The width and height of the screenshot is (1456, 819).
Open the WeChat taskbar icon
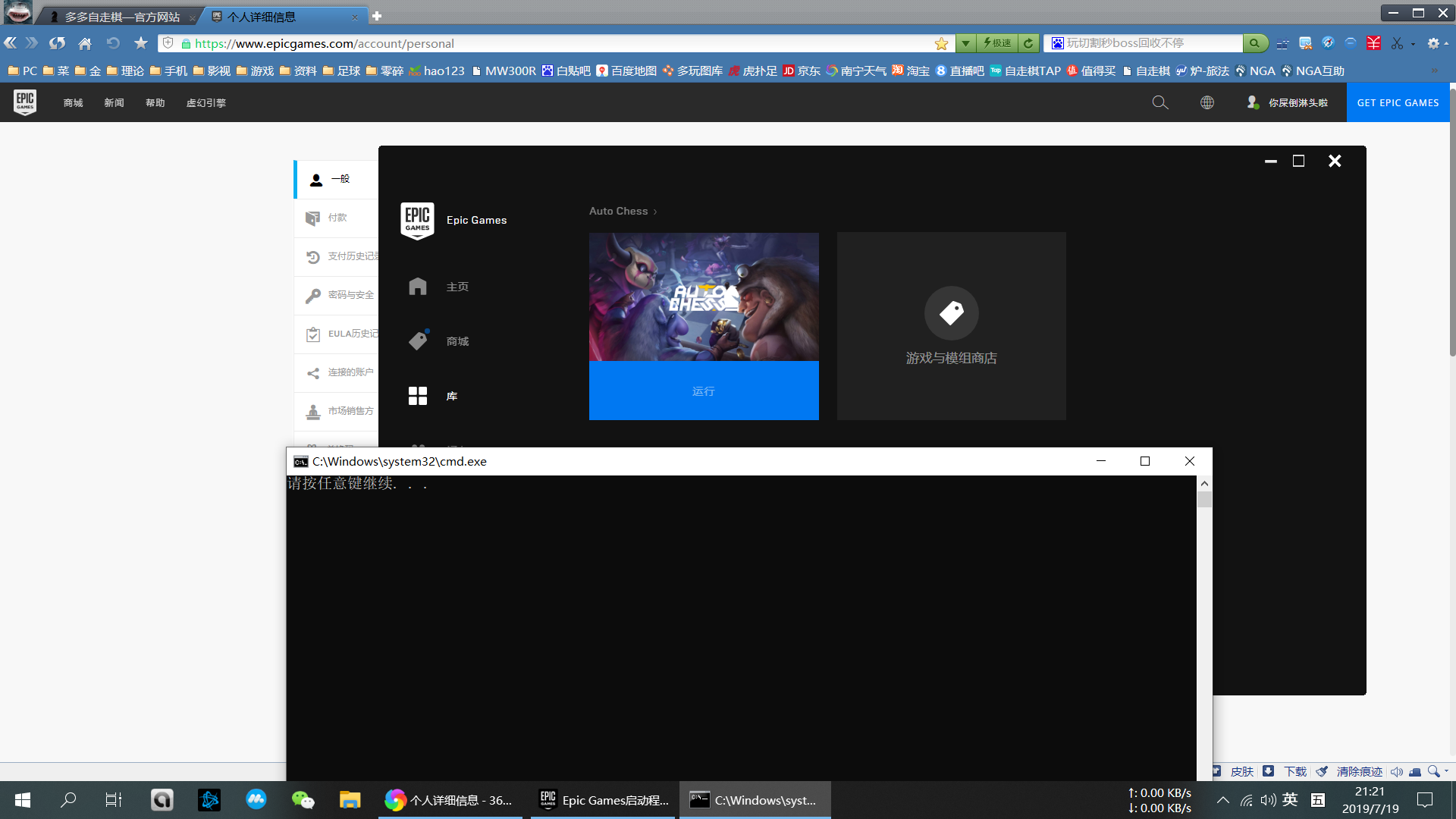(303, 799)
